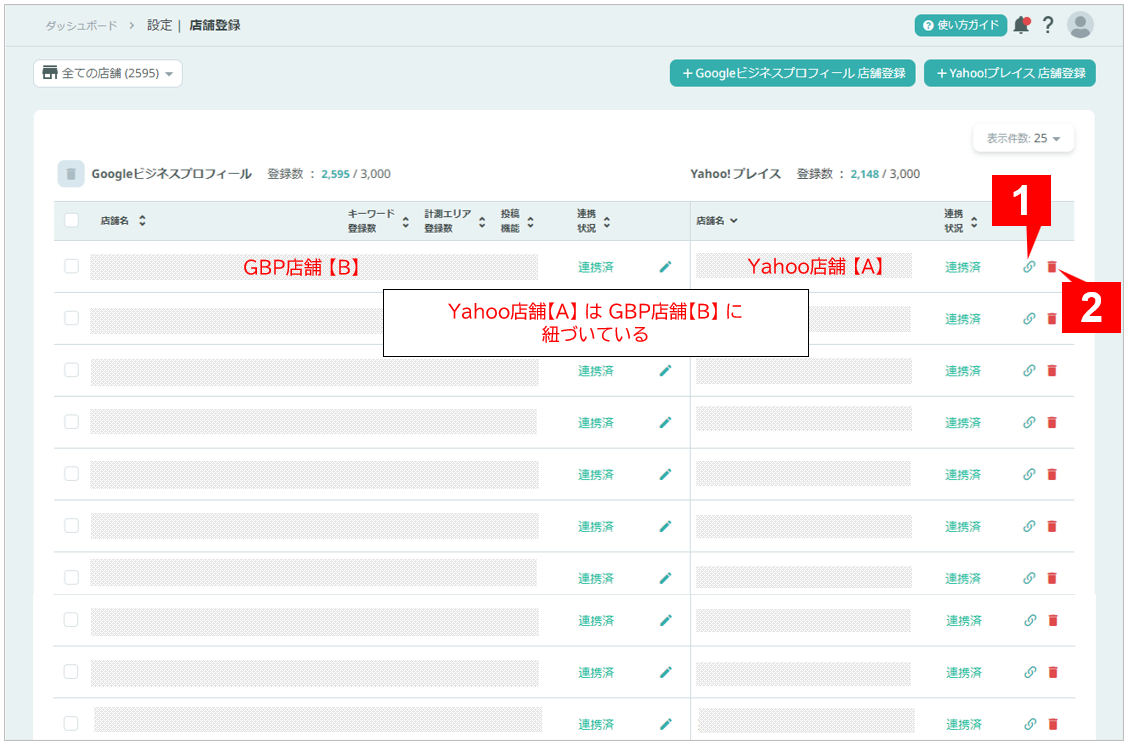Click the red trash icon in the fourth row
Screen dimensions: 1130x747
[x=1052, y=423]
